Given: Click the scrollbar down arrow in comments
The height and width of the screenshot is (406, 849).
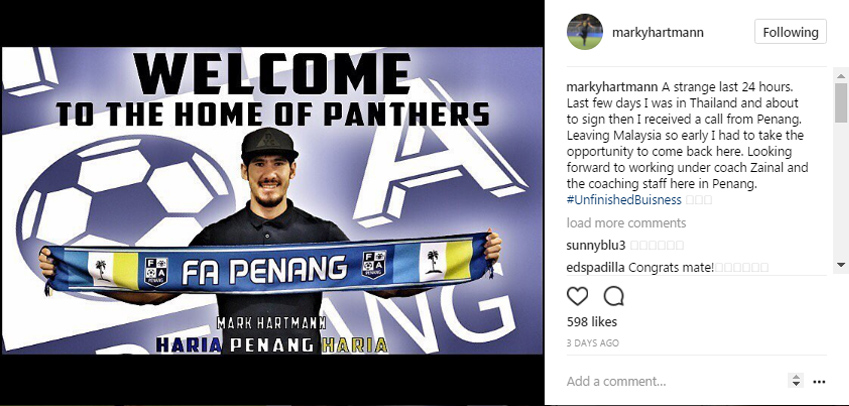Looking at the screenshot, I should pyautogui.click(x=841, y=265).
